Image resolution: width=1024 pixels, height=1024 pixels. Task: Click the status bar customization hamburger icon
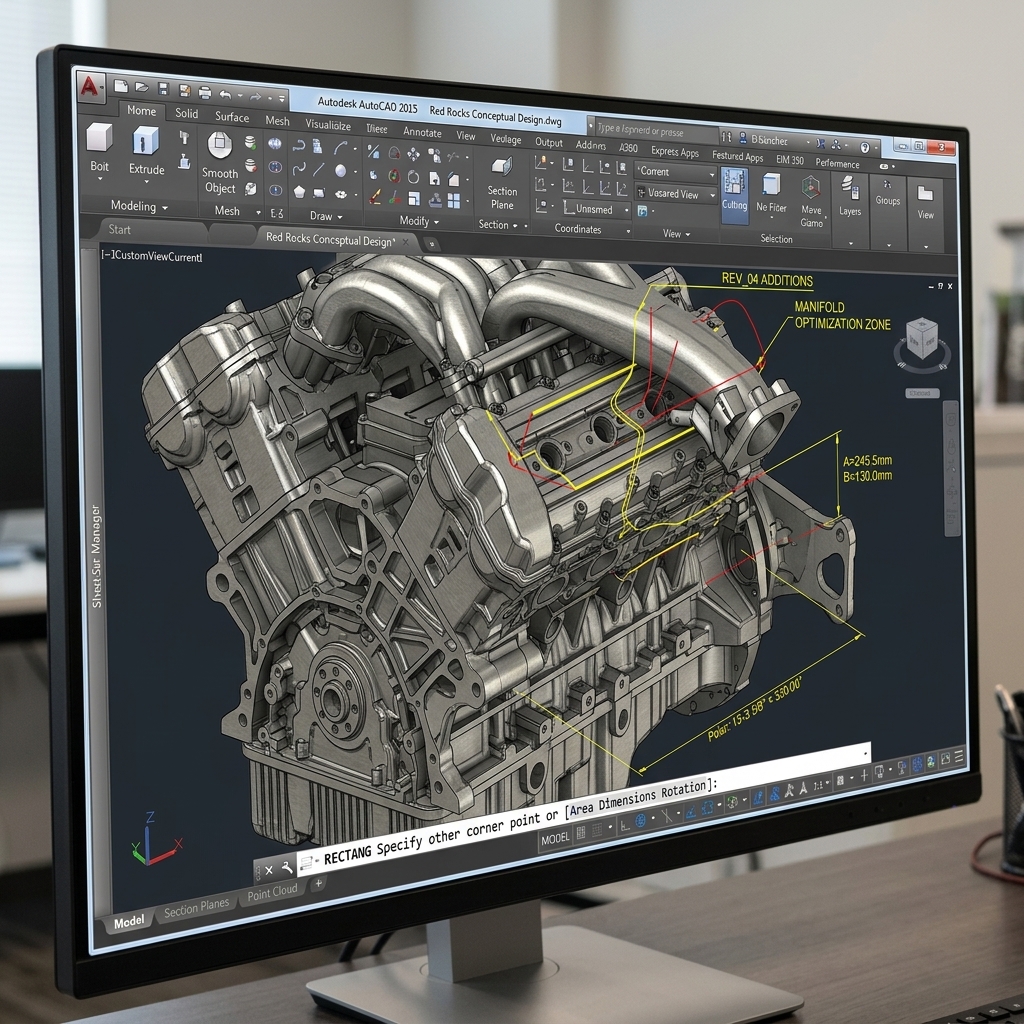click(x=959, y=756)
